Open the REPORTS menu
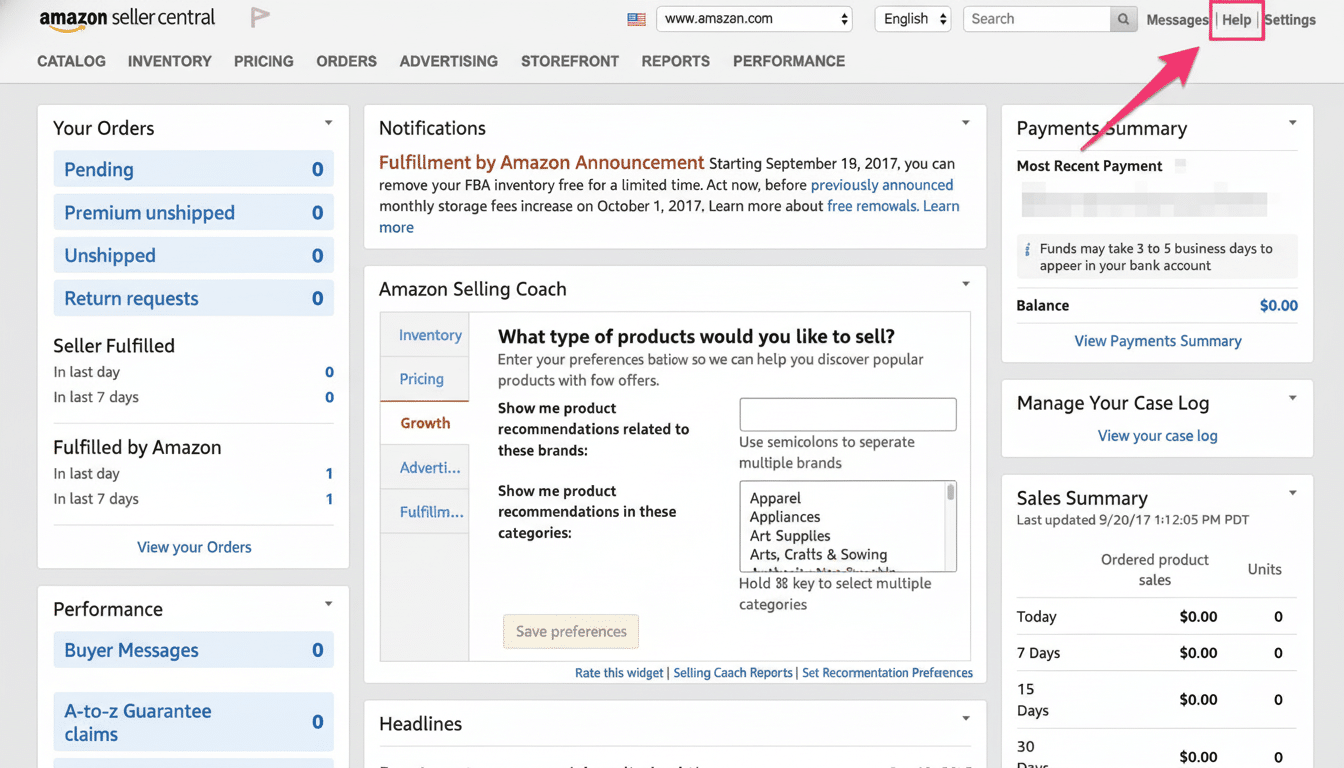 click(675, 61)
